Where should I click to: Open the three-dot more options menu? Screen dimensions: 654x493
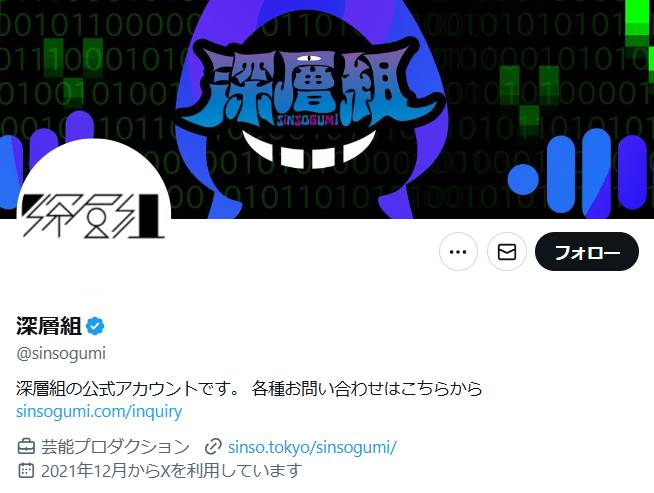click(458, 252)
